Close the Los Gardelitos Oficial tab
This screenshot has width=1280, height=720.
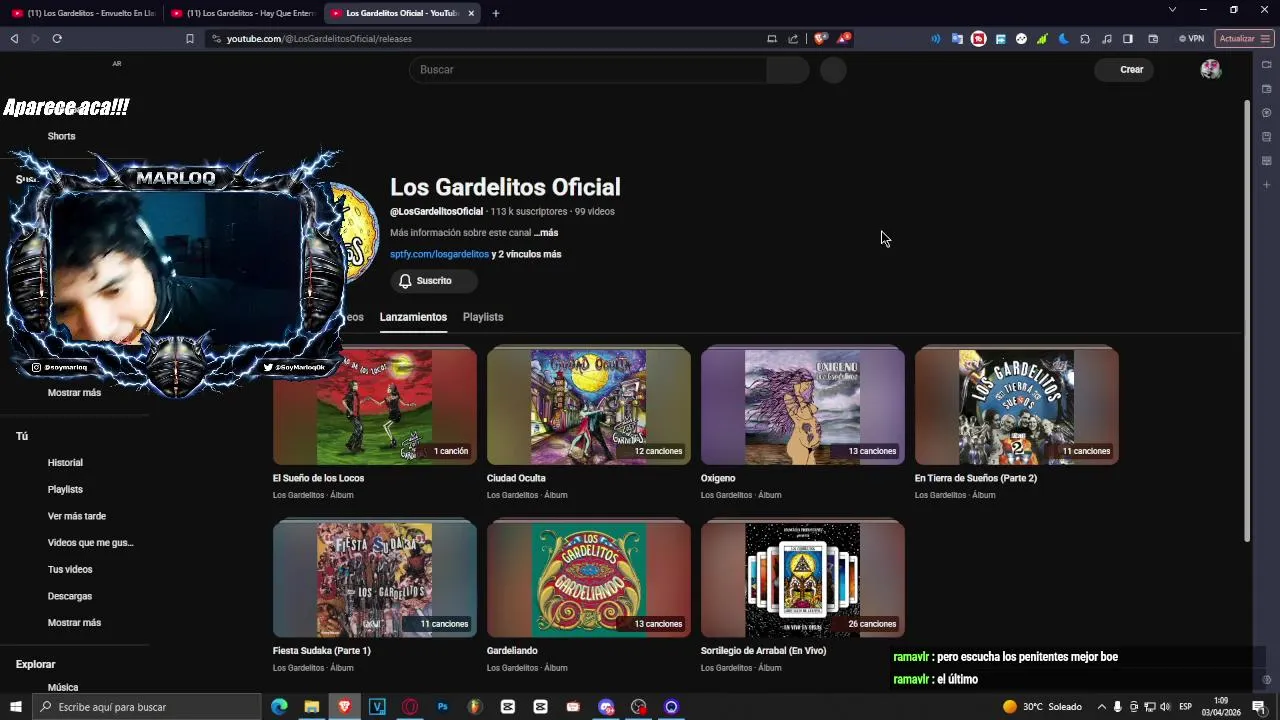pos(471,13)
